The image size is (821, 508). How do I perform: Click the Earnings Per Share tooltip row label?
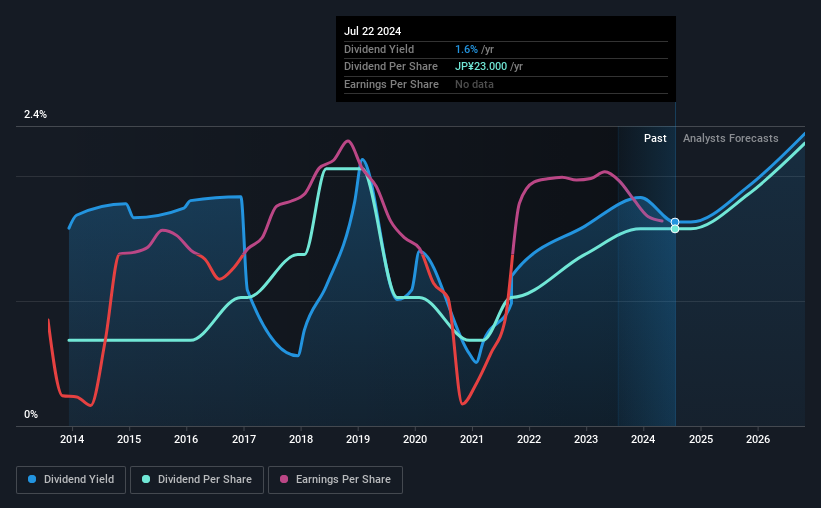[391, 84]
